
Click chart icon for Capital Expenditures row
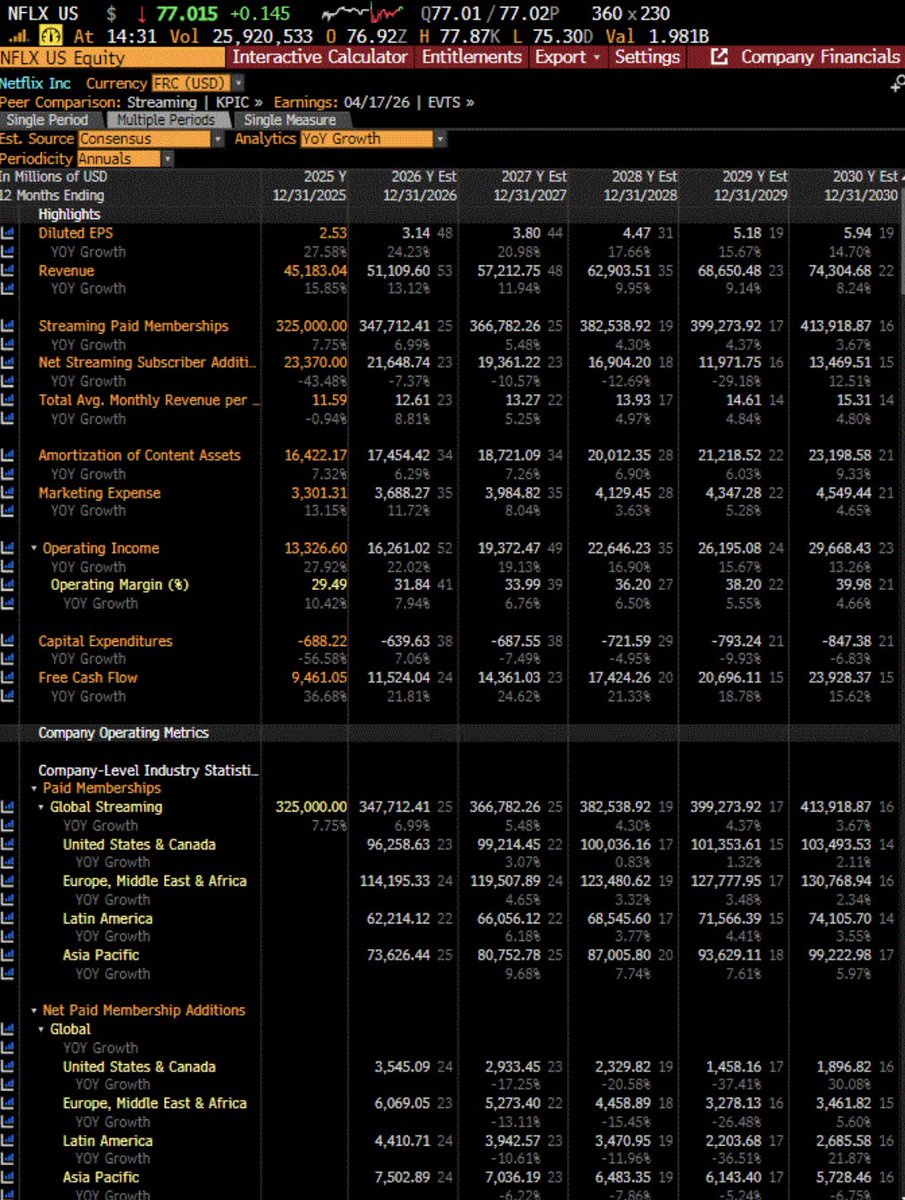tap(8, 641)
